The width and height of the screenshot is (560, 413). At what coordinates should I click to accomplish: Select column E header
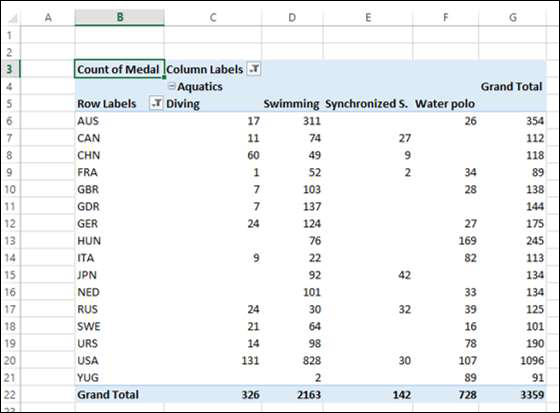pos(368,17)
